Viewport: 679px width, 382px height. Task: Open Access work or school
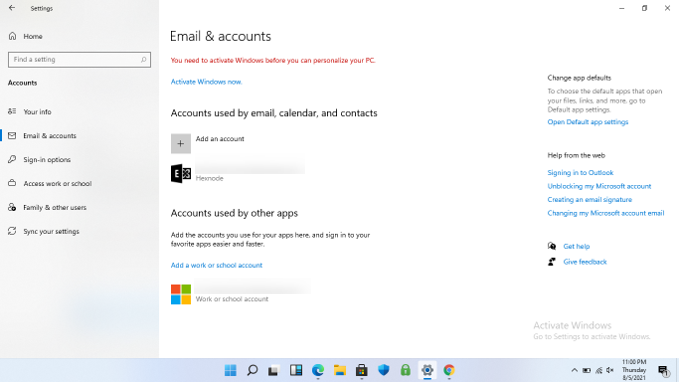58,184
